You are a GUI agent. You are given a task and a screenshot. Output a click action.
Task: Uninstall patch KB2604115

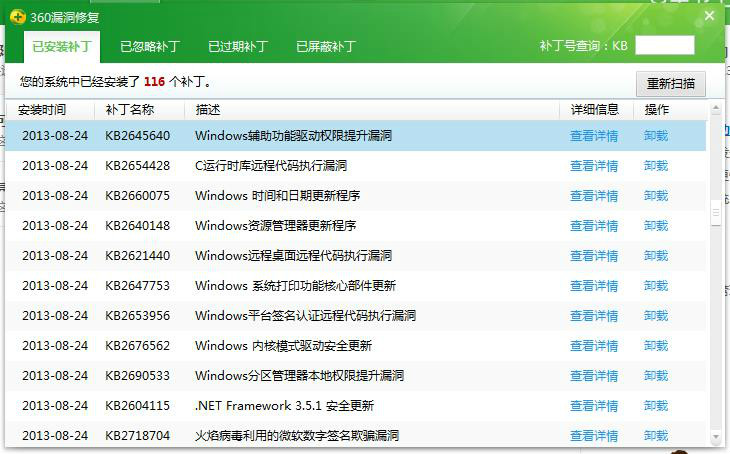(x=656, y=406)
